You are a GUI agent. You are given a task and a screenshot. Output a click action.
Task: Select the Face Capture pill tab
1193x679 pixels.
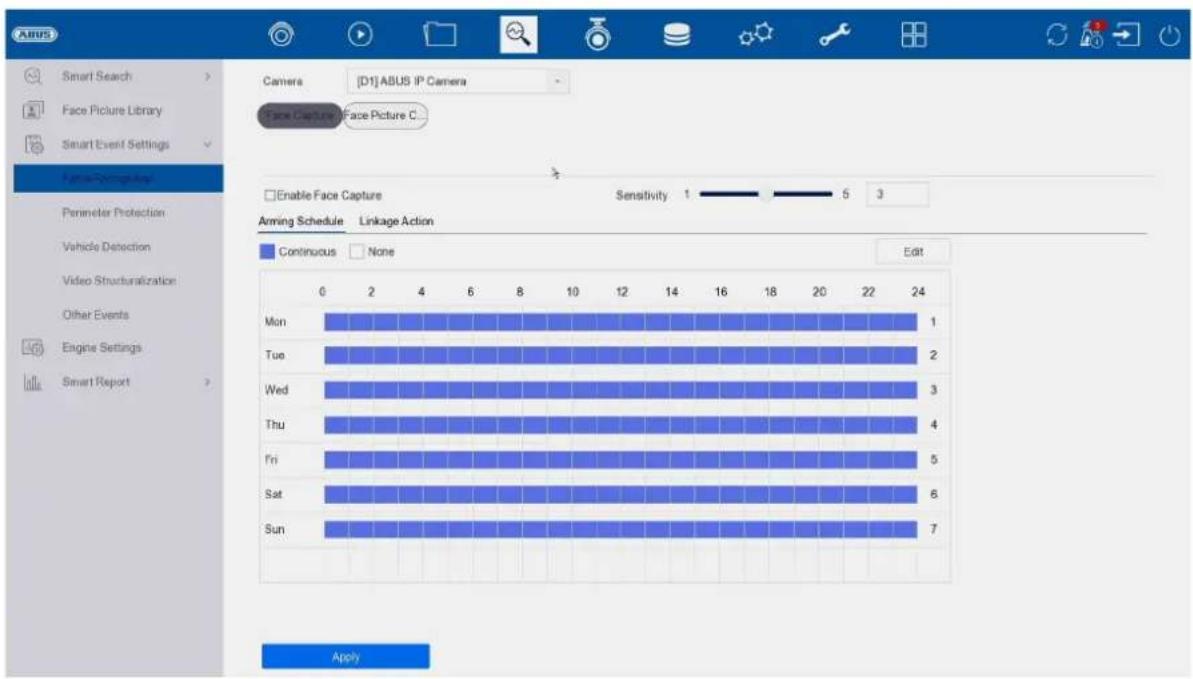click(300, 116)
